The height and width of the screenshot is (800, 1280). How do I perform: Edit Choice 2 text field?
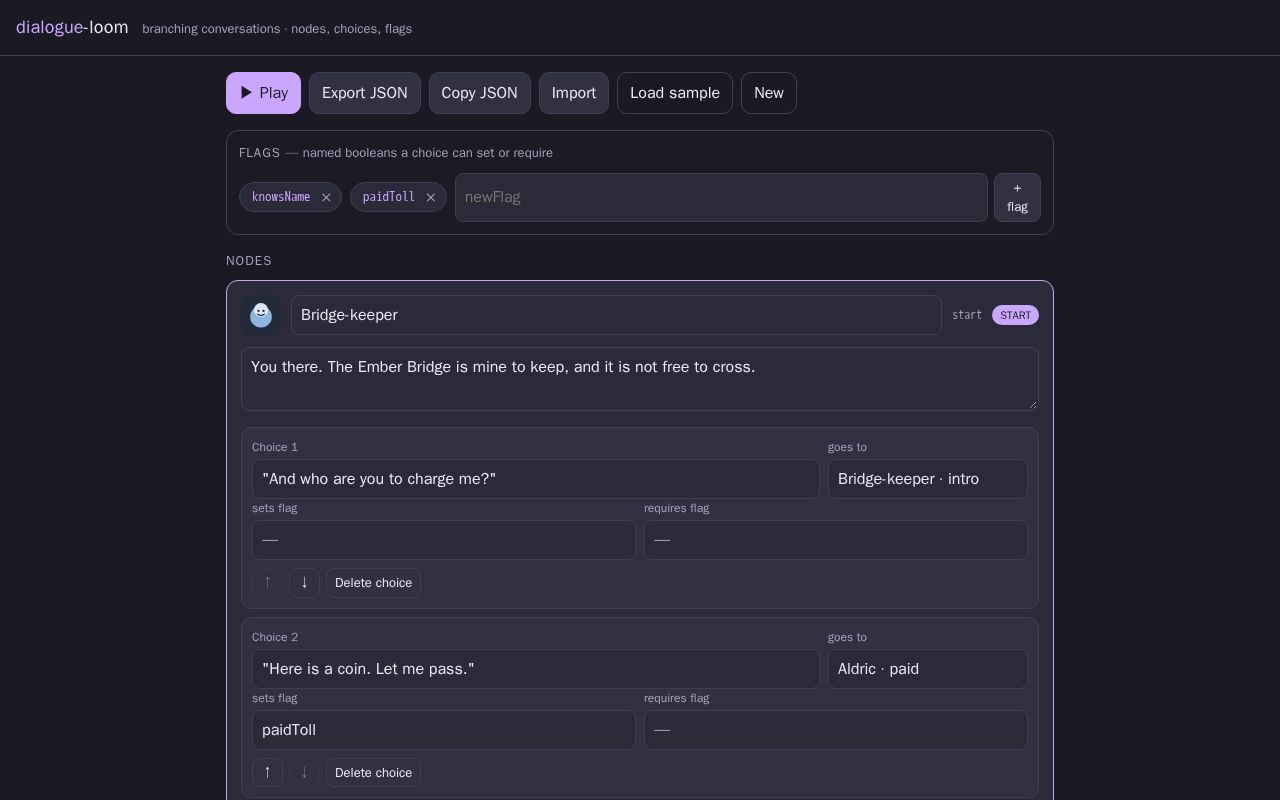pos(536,669)
